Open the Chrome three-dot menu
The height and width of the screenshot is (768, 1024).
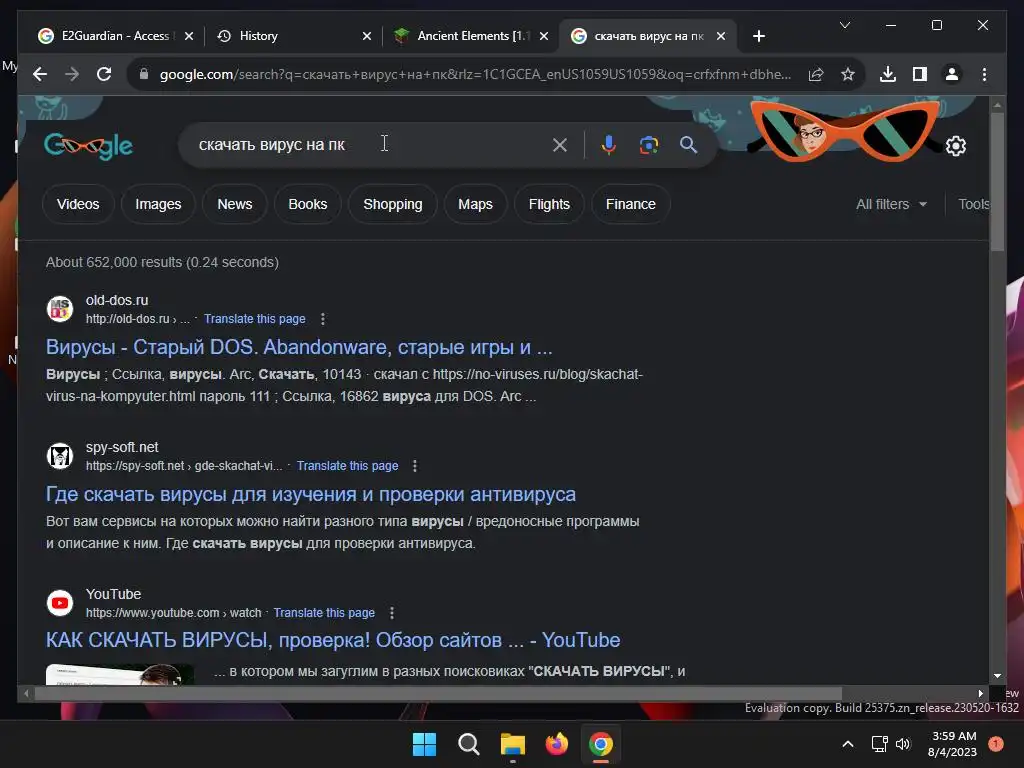(984, 74)
